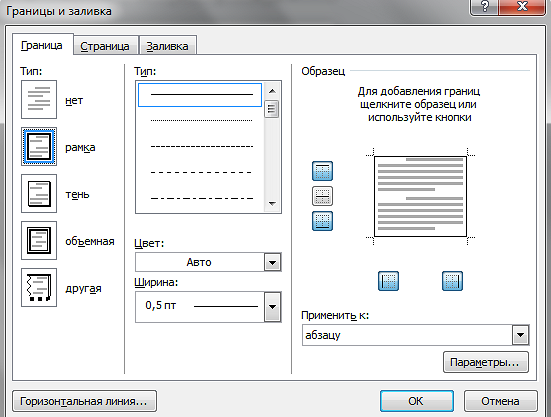
Task: Switch to the 'Заливка' tab
Action: coord(167,46)
